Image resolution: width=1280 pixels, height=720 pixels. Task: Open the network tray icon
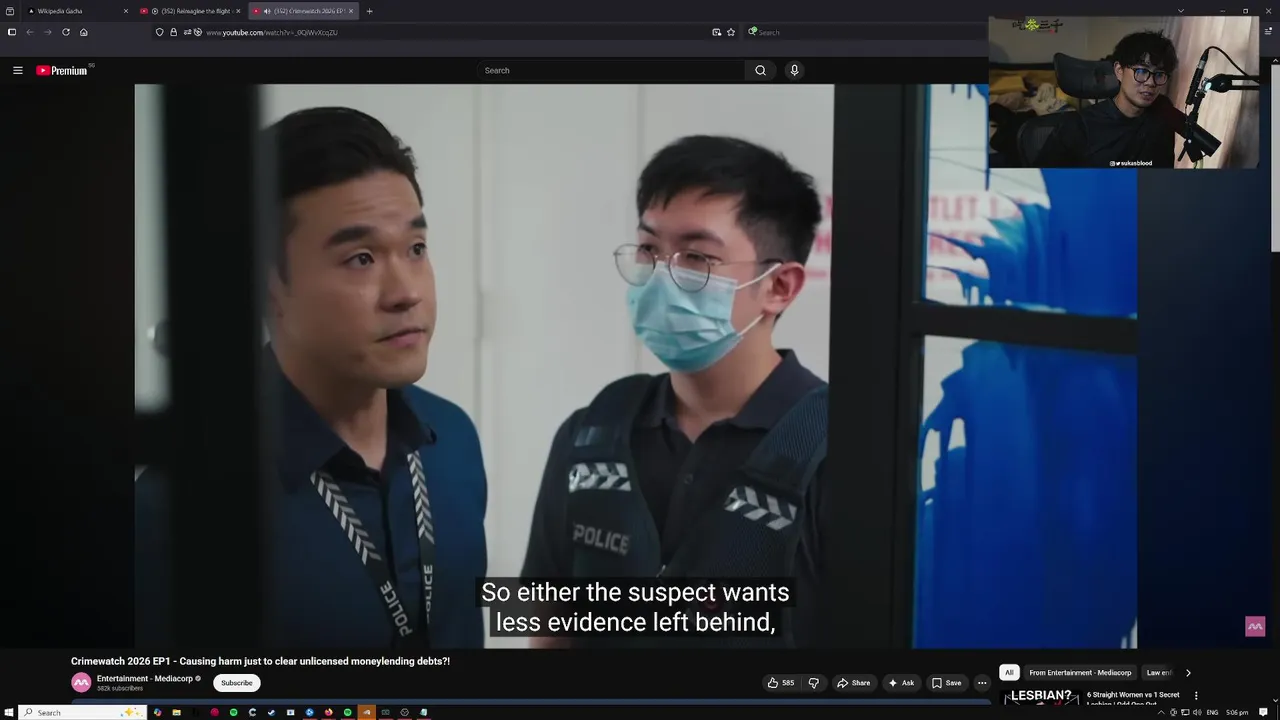1185,712
